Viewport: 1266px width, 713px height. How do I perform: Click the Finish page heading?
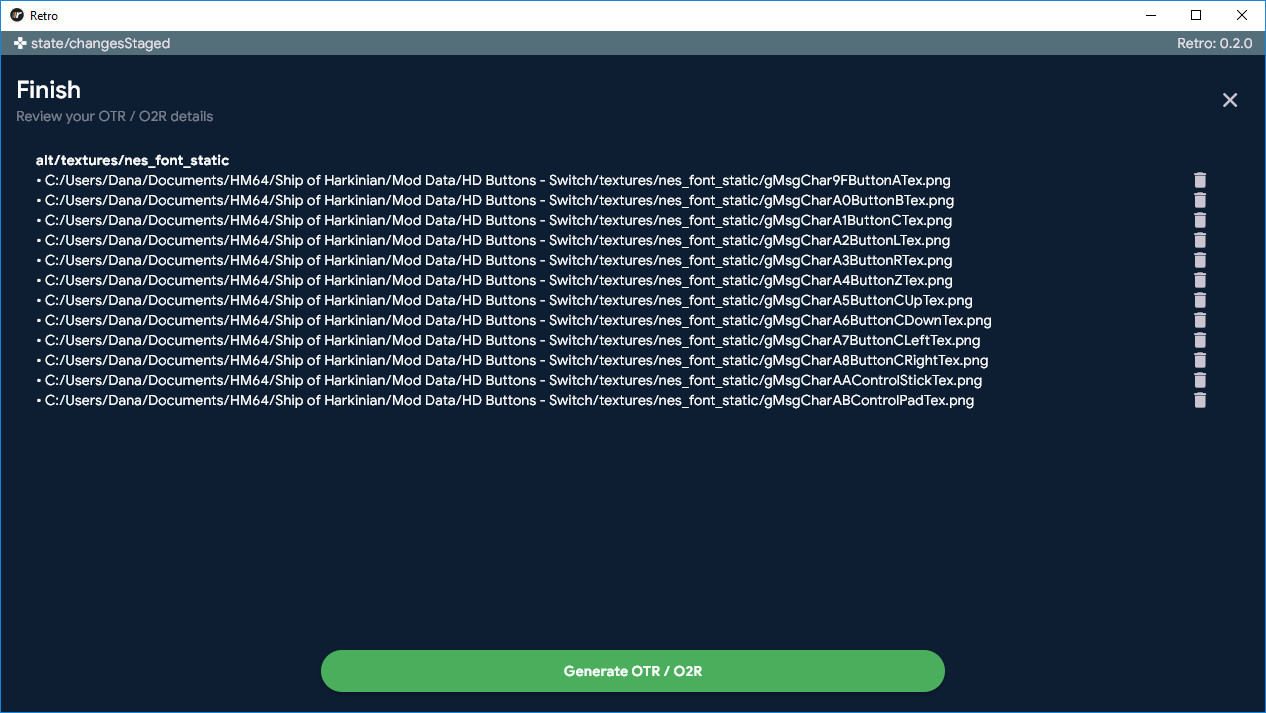(48, 89)
